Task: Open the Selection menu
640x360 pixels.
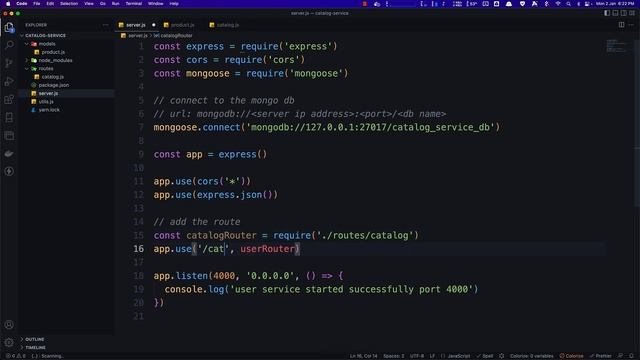Action: coord(69,4)
